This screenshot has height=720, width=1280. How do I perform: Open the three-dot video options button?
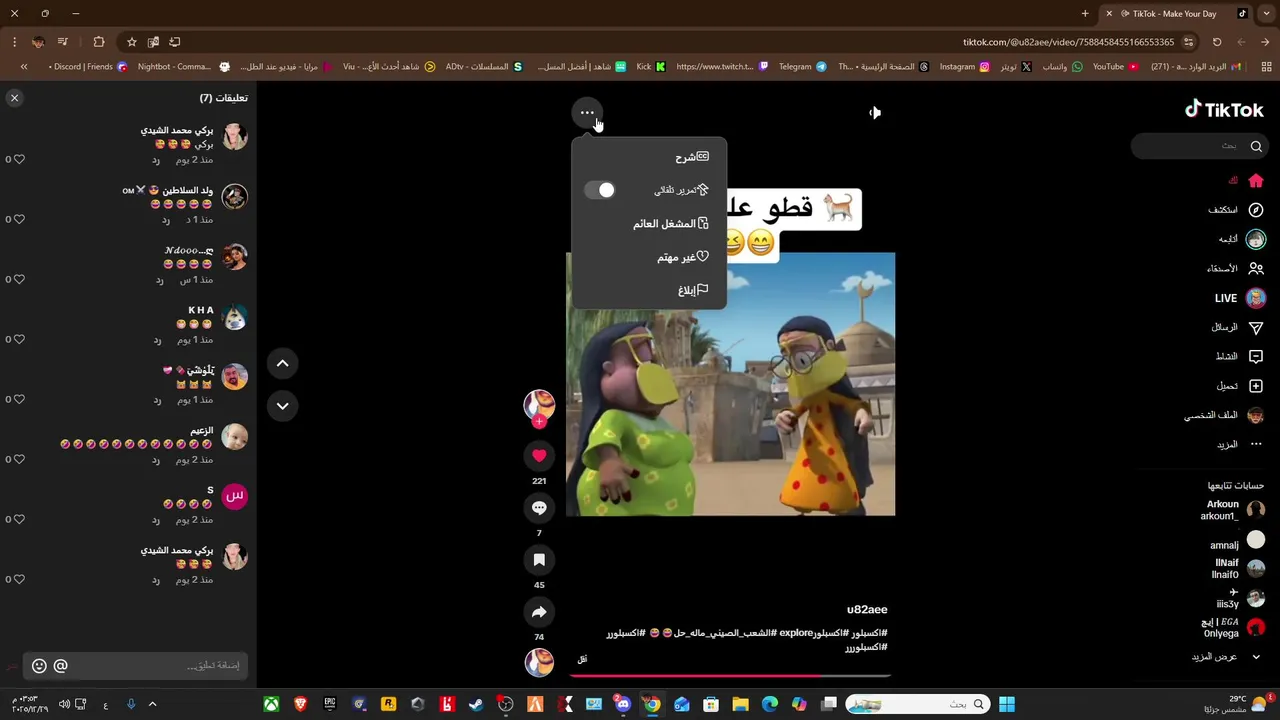(587, 113)
